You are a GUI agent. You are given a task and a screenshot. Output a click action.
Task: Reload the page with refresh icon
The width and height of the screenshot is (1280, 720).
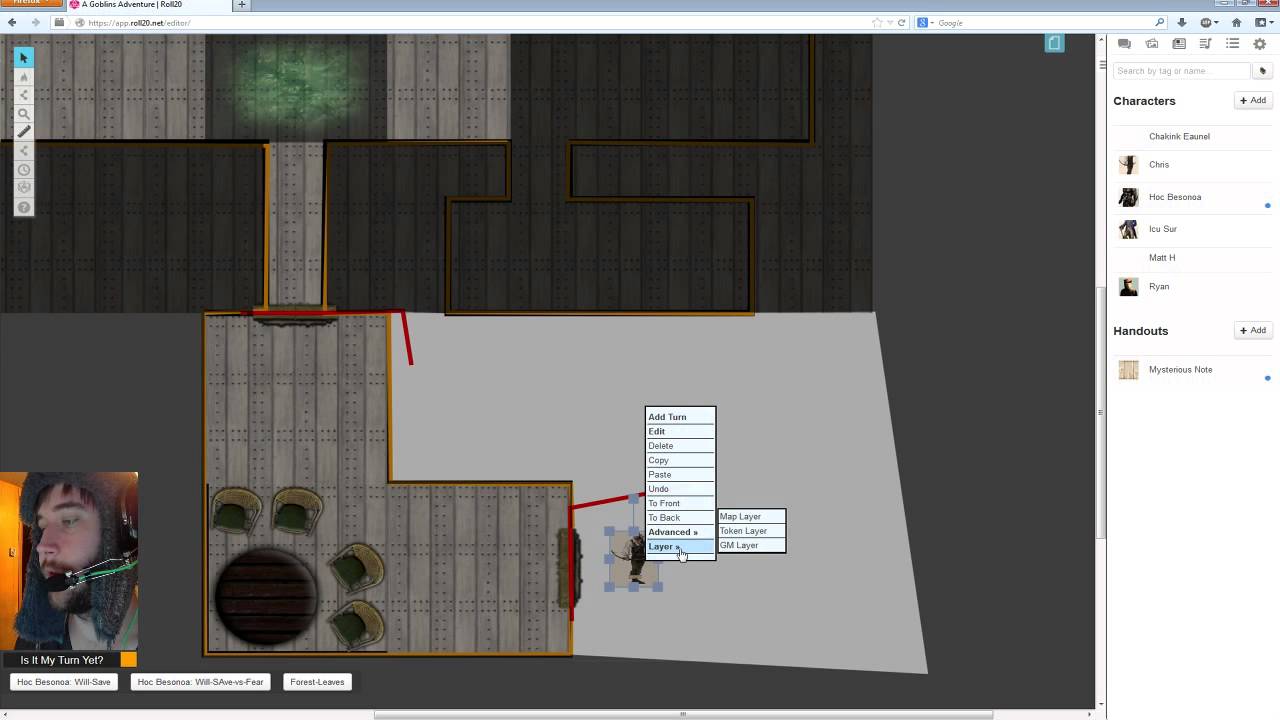[901, 22]
